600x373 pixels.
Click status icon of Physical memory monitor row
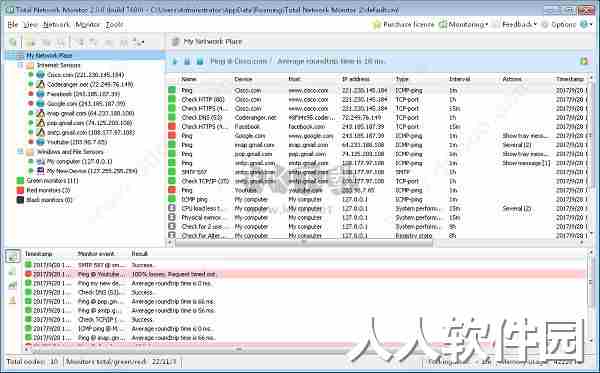pyautogui.click(x=172, y=218)
